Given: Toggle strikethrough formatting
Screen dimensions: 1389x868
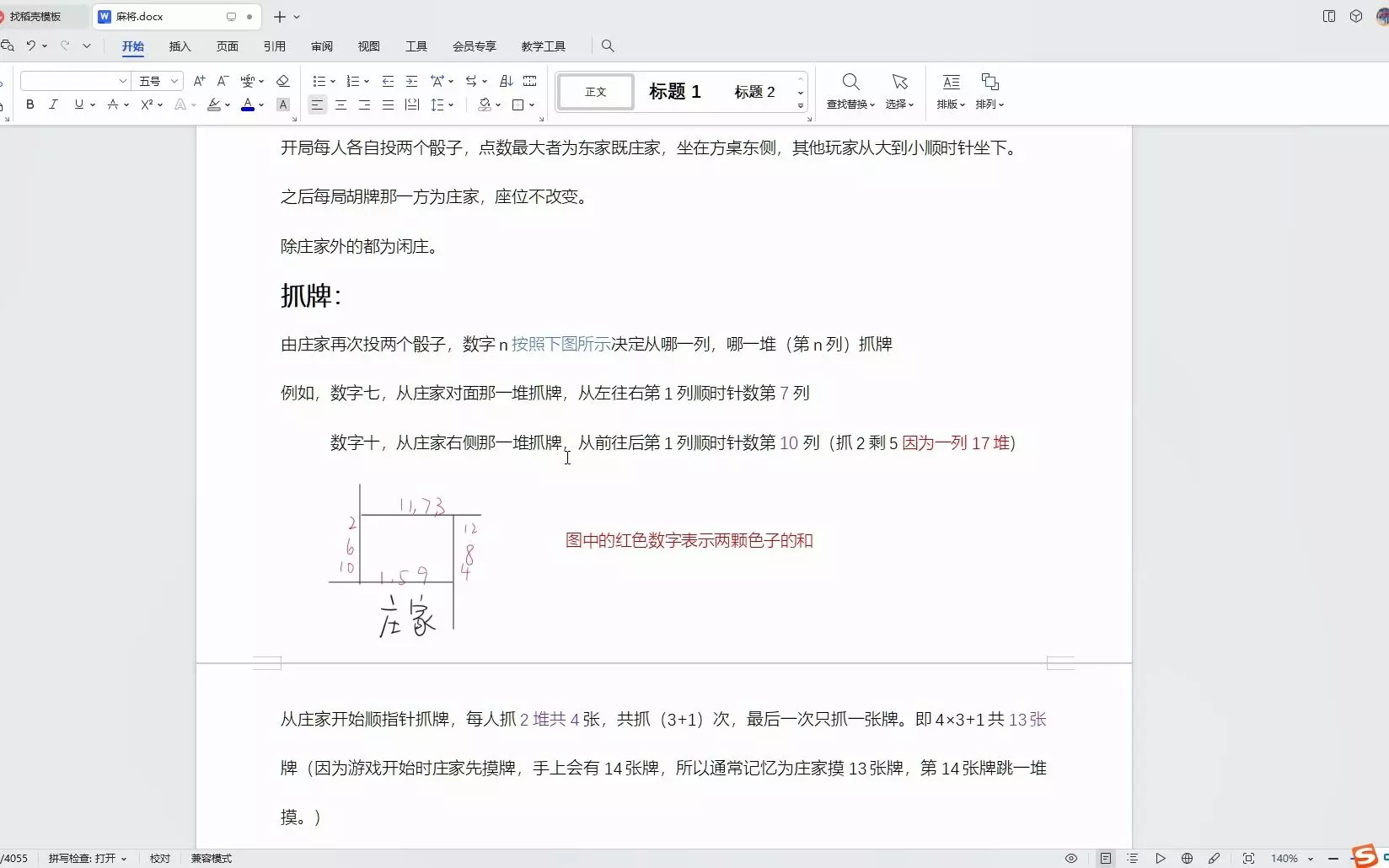Looking at the screenshot, I should (113, 104).
